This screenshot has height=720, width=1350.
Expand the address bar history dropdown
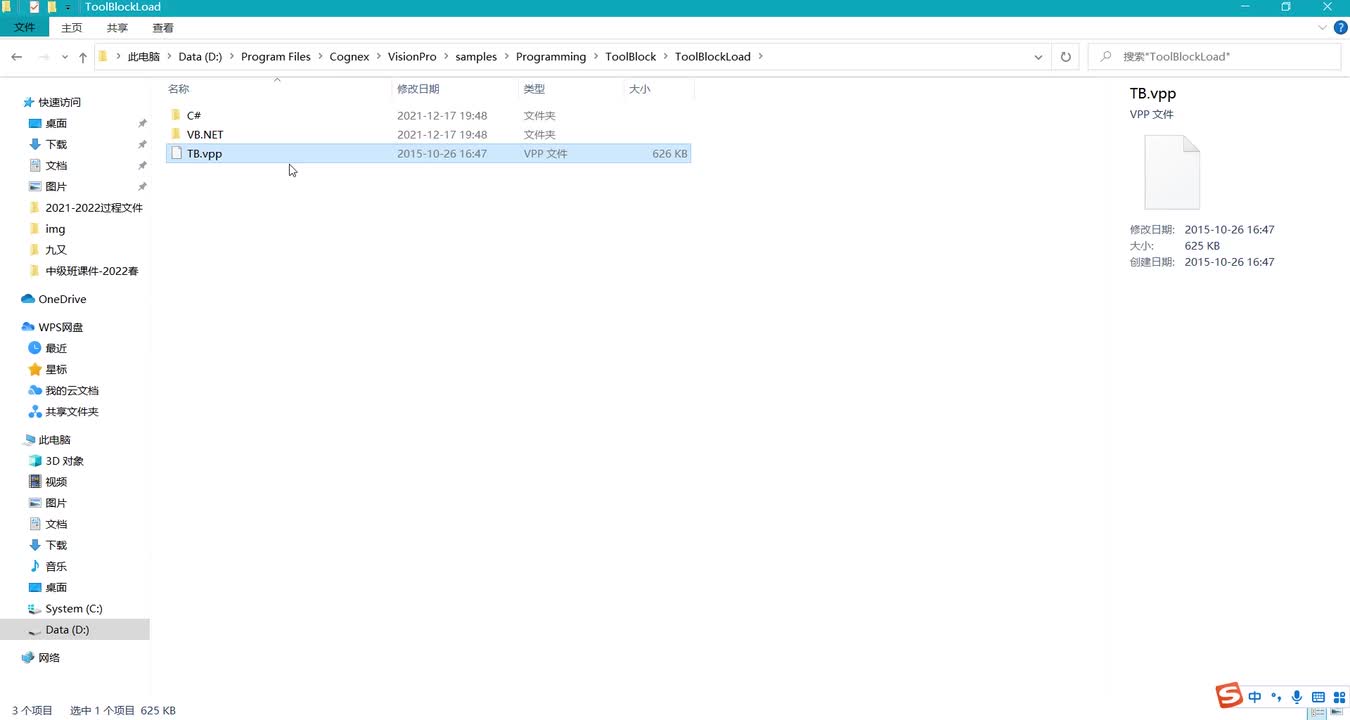tap(1039, 57)
